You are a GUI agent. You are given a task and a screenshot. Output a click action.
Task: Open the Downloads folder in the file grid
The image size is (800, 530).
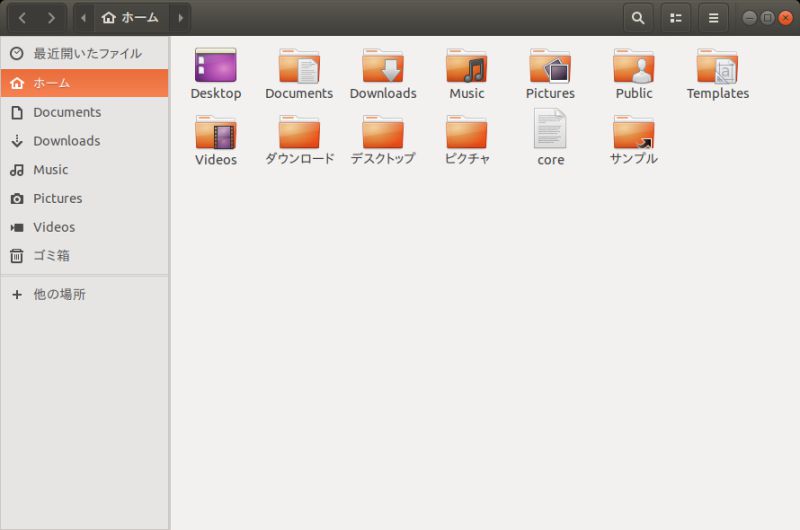point(383,66)
